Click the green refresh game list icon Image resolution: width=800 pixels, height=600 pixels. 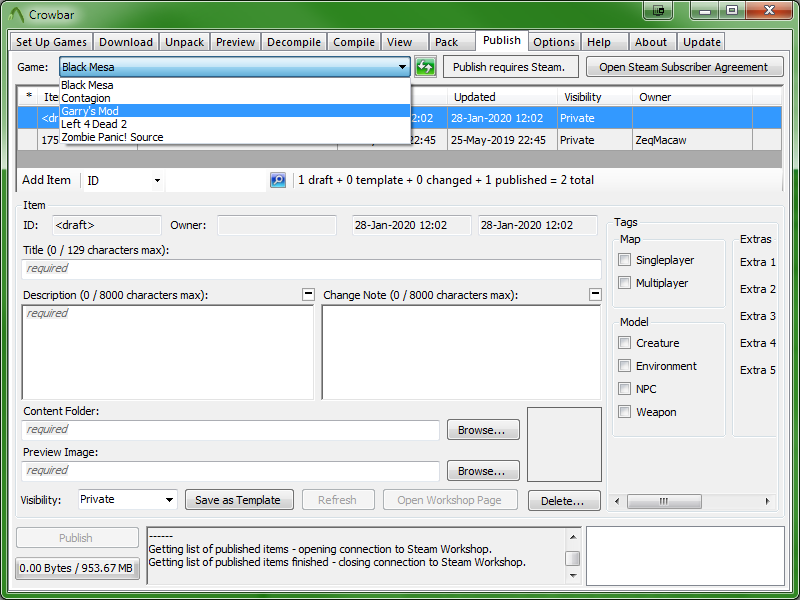click(425, 67)
